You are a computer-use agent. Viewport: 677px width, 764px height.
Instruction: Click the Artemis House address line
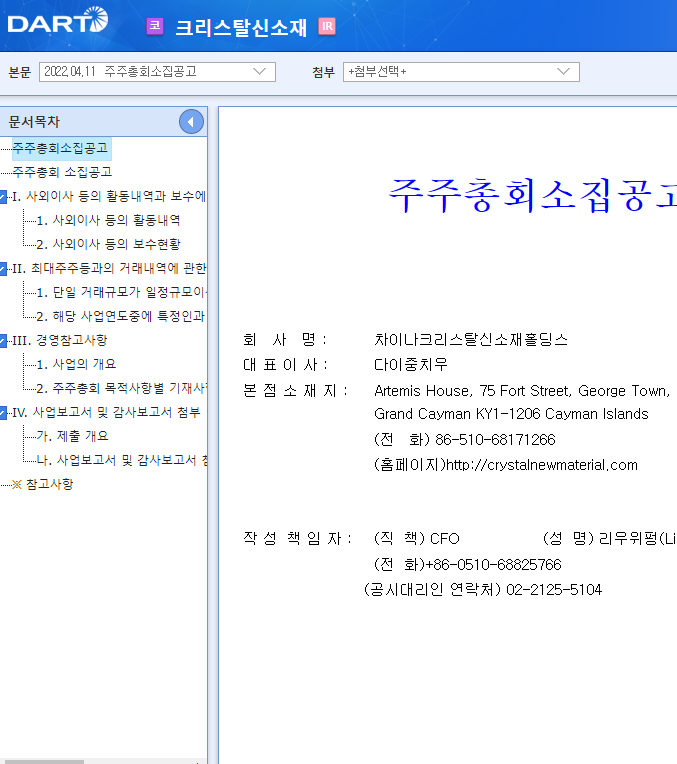(522, 391)
